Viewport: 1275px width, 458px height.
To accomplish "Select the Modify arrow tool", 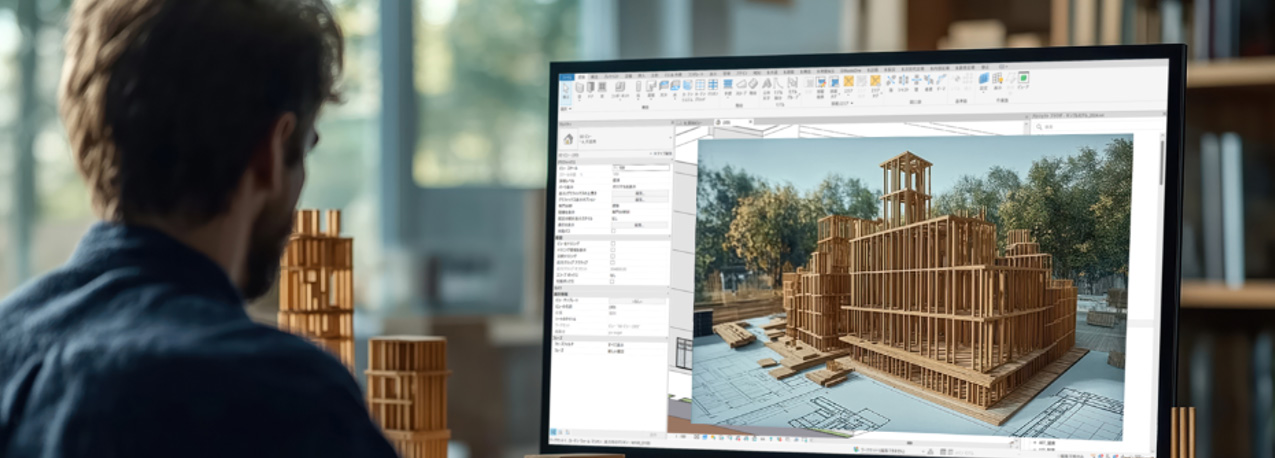I will coord(566,89).
